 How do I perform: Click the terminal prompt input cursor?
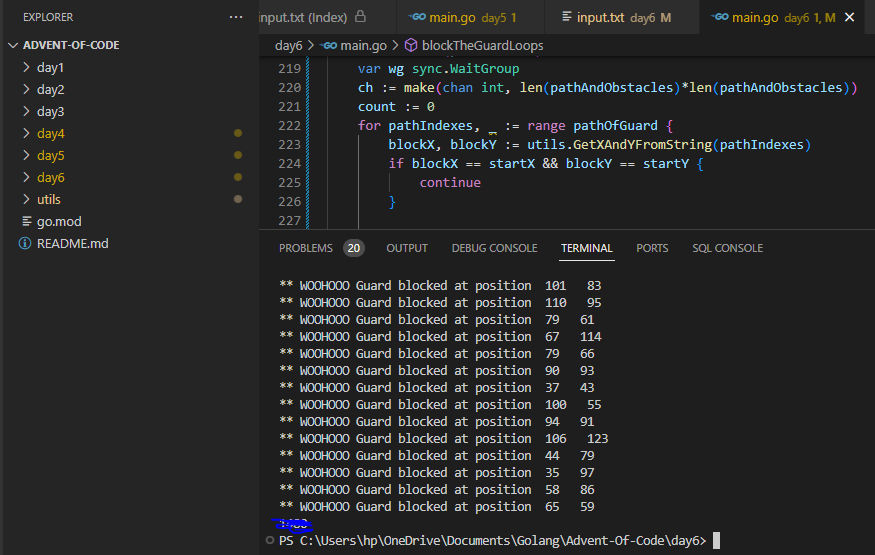(x=717, y=540)
